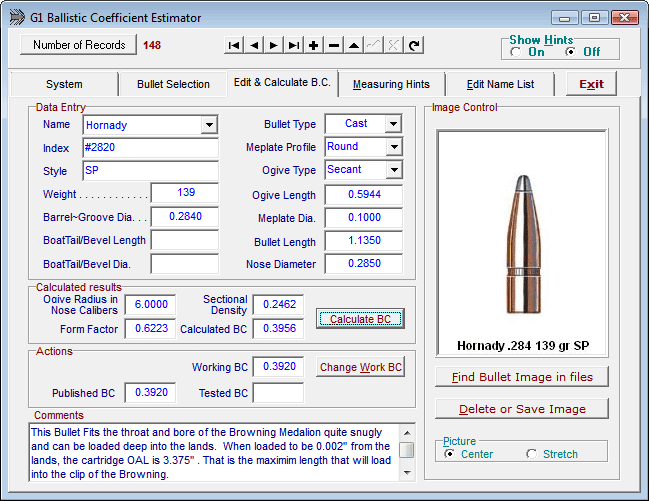Click Barrel~Groove Dia. field 0.2840

(185, 217)
